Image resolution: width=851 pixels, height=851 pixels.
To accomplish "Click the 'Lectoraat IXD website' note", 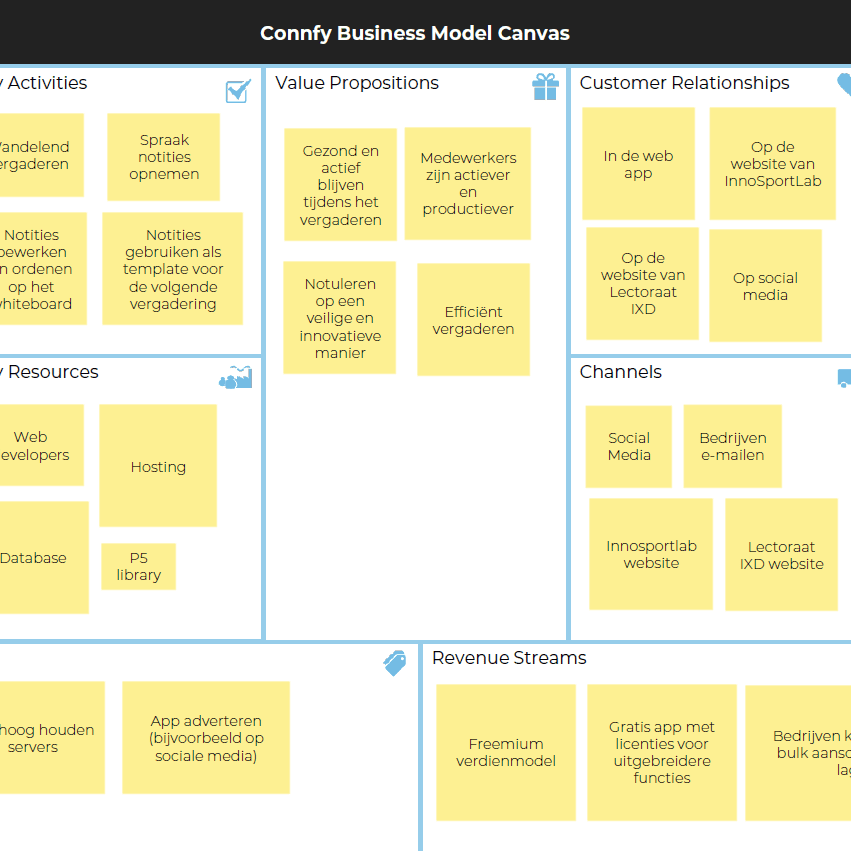I will (781, 555).
